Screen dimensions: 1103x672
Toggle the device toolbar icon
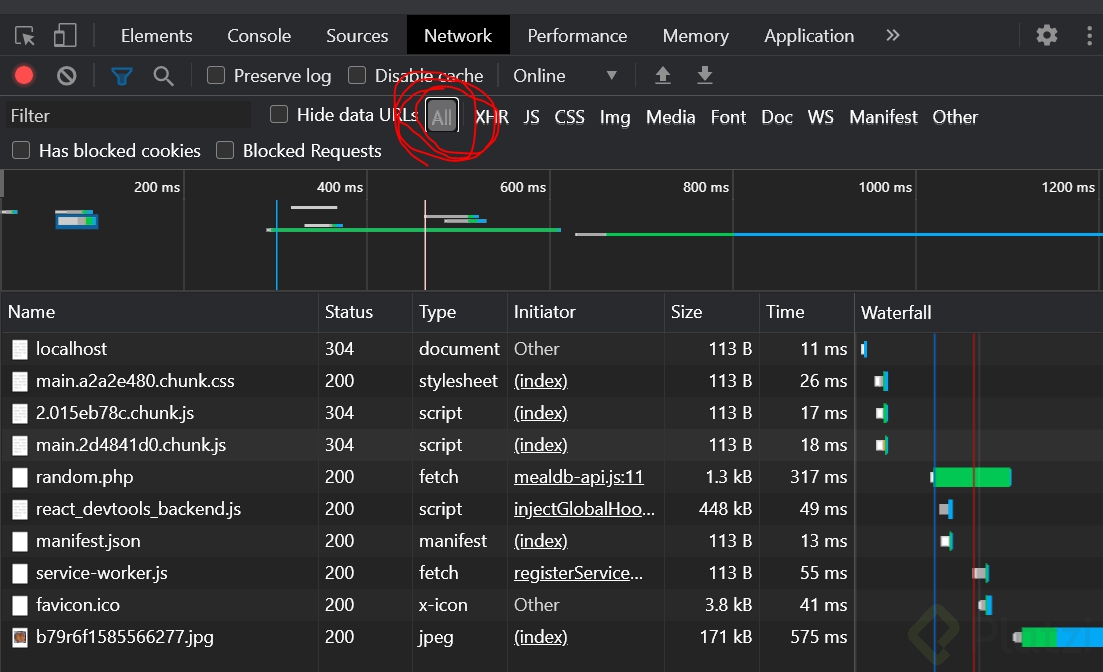click(x=65, y=36)
